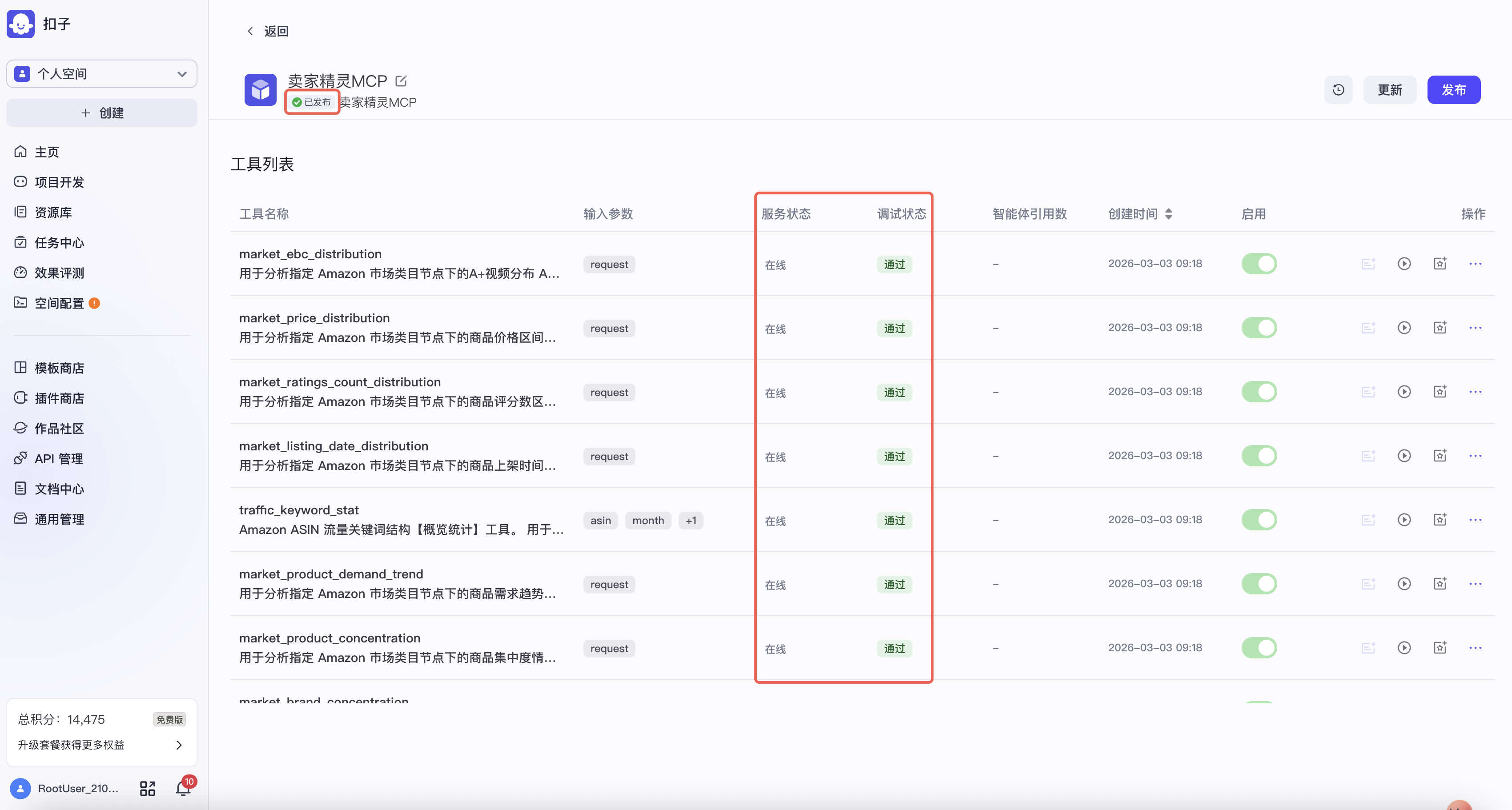Viewport: 1512px width, 810px height.
Task: Click the blue 发布 button
Action: (1453, 90)
